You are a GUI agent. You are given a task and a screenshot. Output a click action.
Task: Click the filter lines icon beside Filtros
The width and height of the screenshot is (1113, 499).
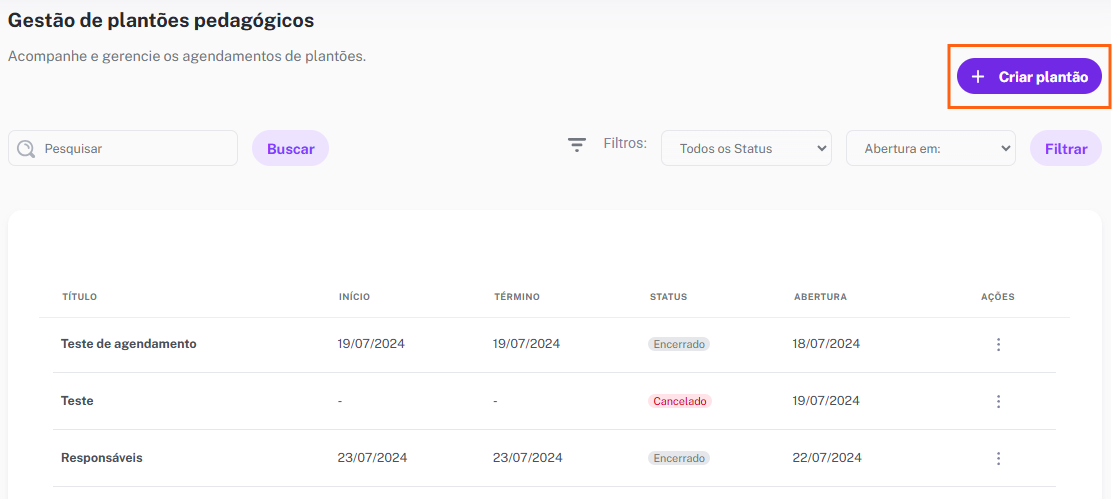[577, 146]
